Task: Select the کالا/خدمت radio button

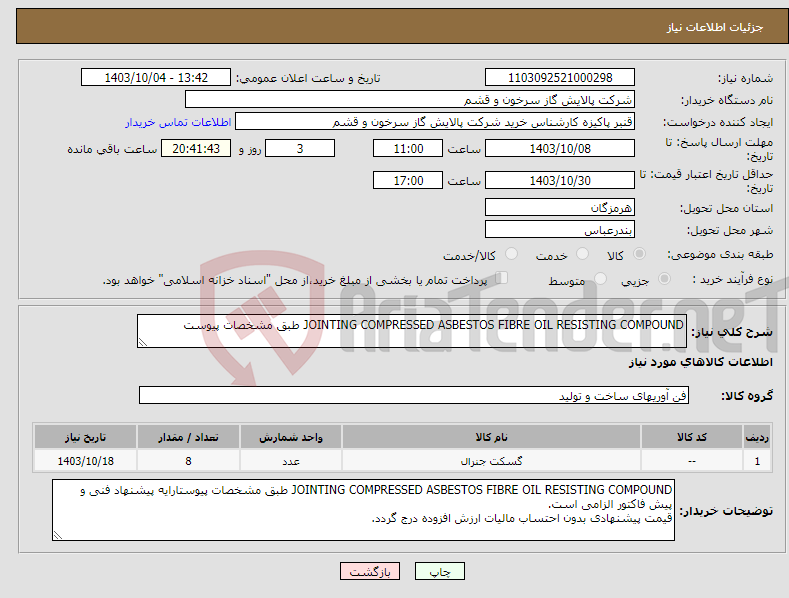Action: (x=511, y=254)
